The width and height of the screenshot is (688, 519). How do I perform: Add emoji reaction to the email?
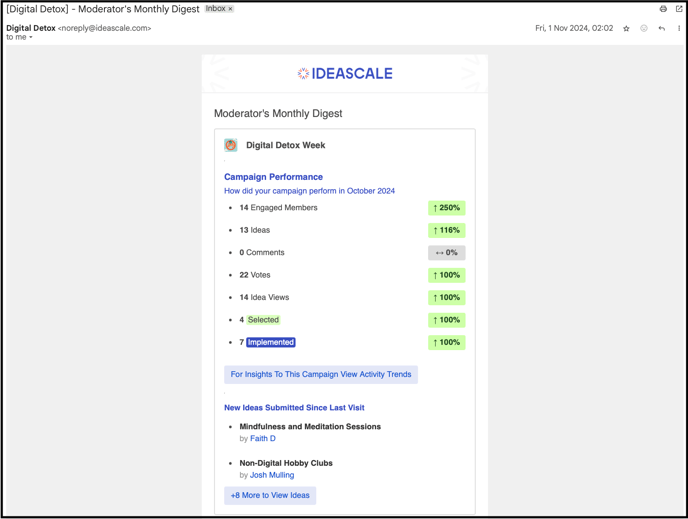point(644,29)
